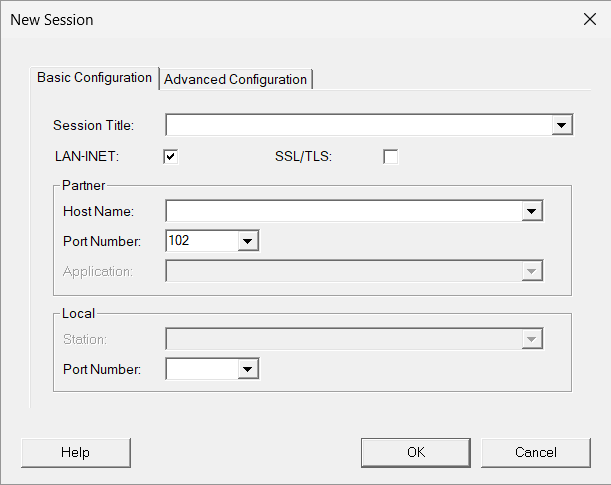The image size is (611, 485).
Task: Switch to the Advanced Configuration tab
Action: [235, 79]
